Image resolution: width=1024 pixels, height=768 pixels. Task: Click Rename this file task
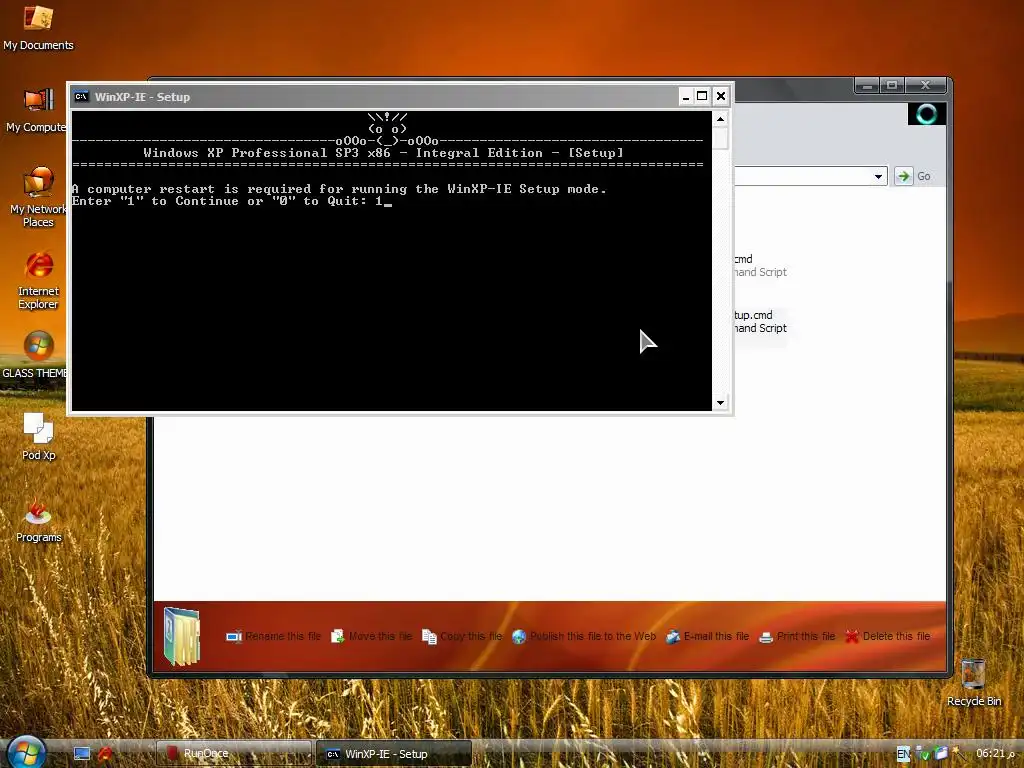[x=274, y=636]
